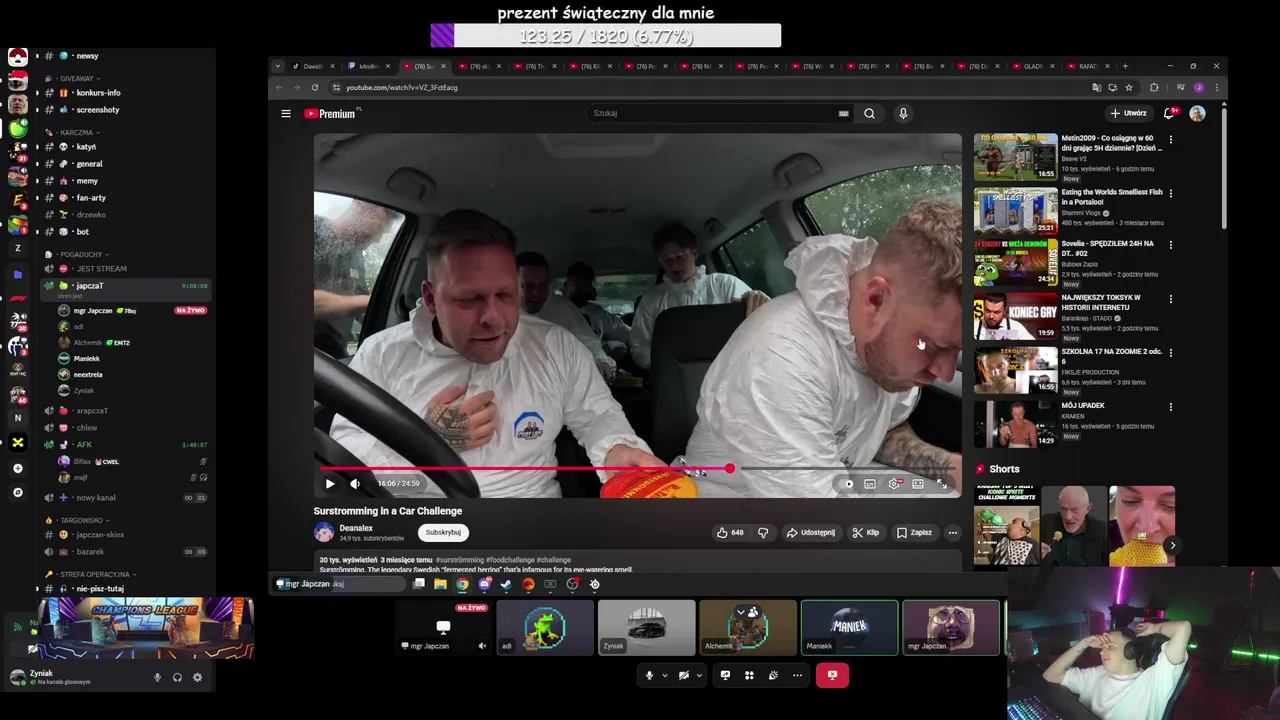1280x720 pixels.
Task: Mute microphone in Discord call controls
Action: (x=649, y=675)
